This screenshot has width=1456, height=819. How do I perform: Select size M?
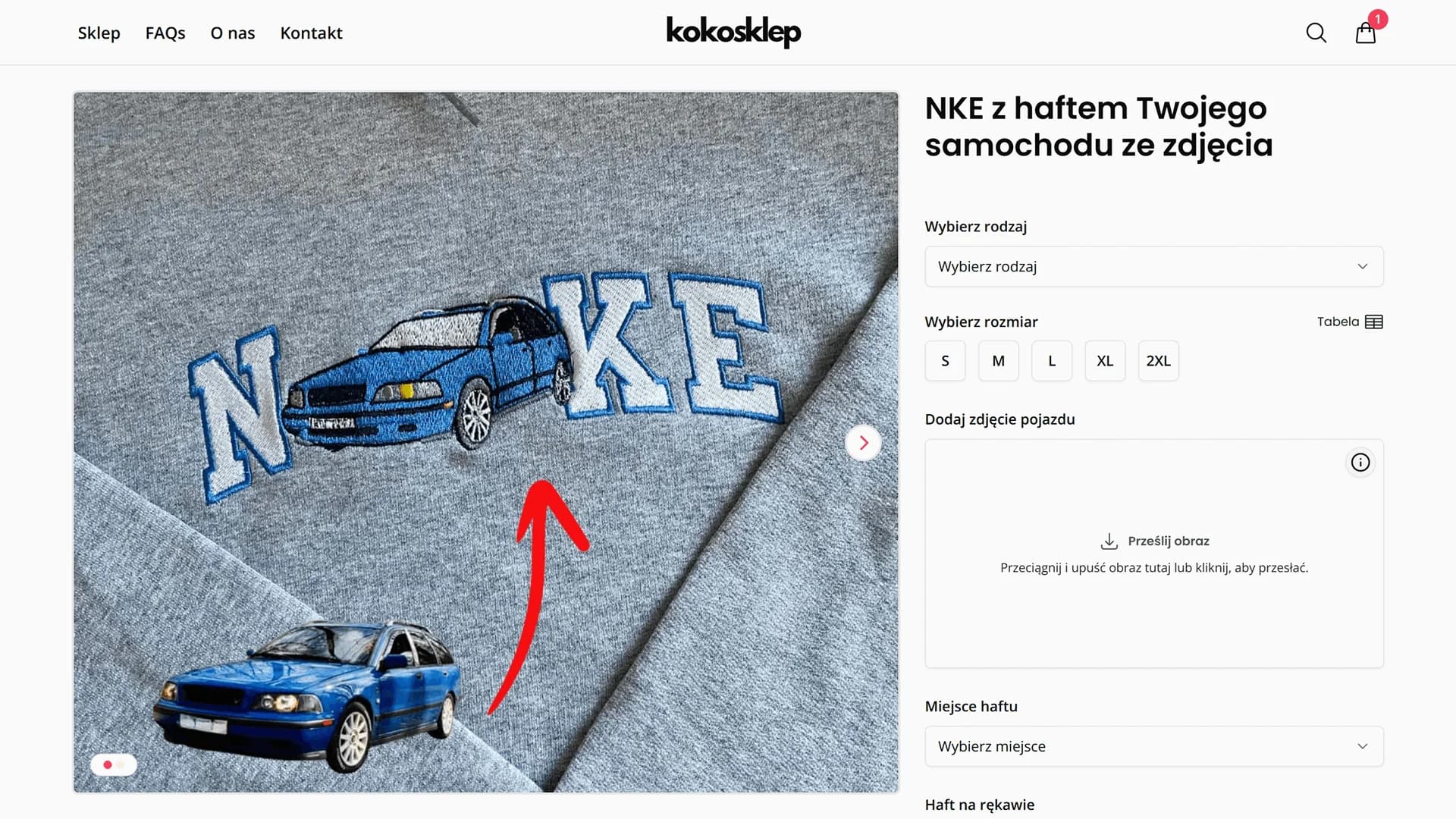[998, 361]
